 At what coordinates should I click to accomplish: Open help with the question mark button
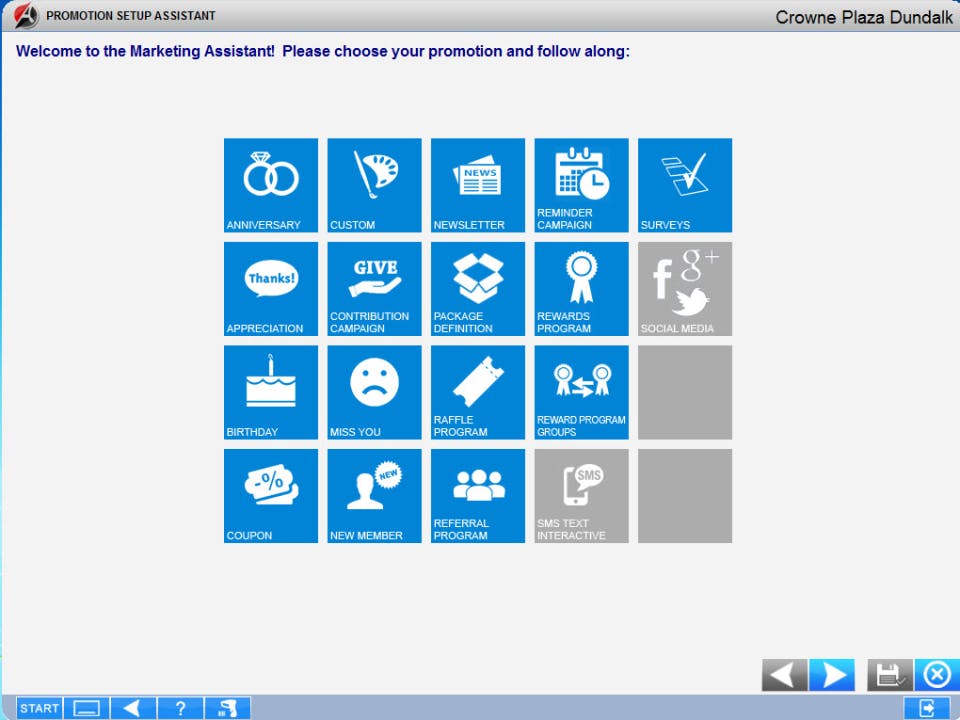click(x=181, y=708)
